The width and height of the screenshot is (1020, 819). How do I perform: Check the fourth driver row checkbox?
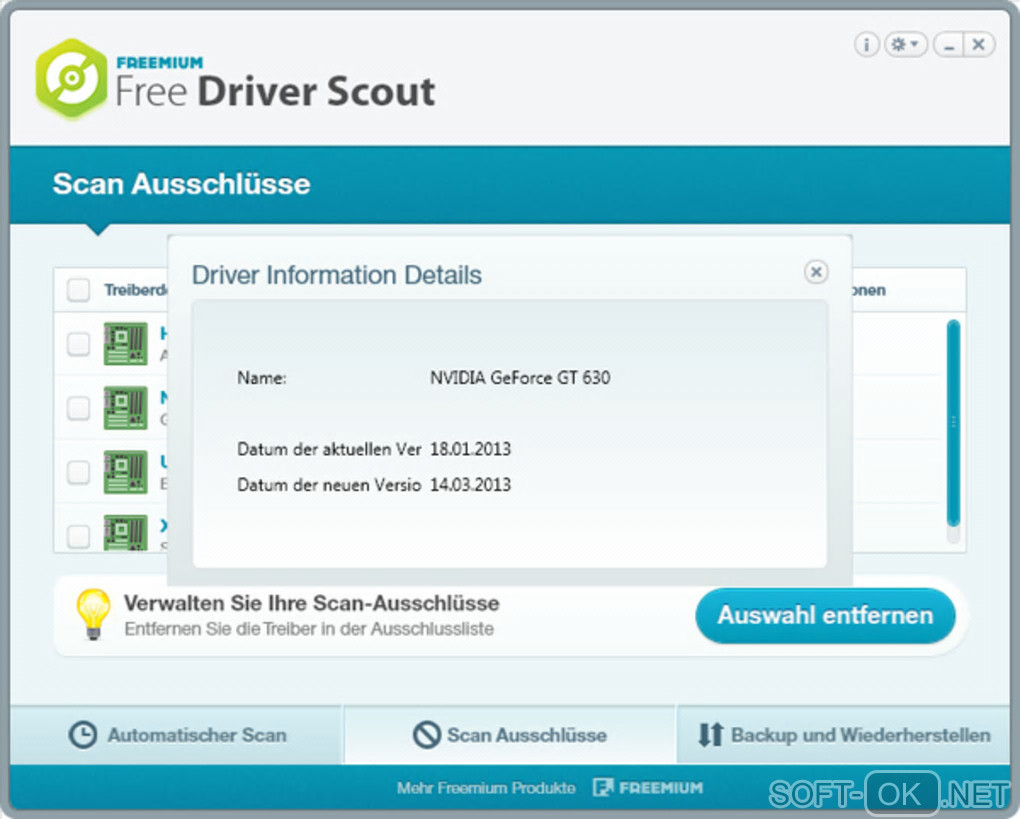coord(79,536)
